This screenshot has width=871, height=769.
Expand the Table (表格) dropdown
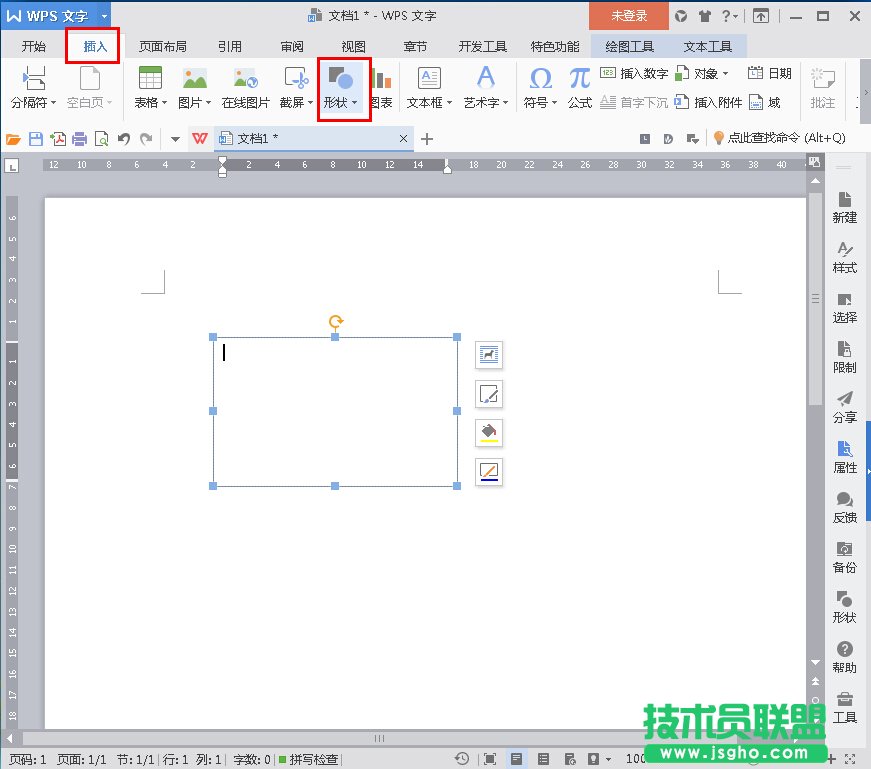click(x=150, y=102)
